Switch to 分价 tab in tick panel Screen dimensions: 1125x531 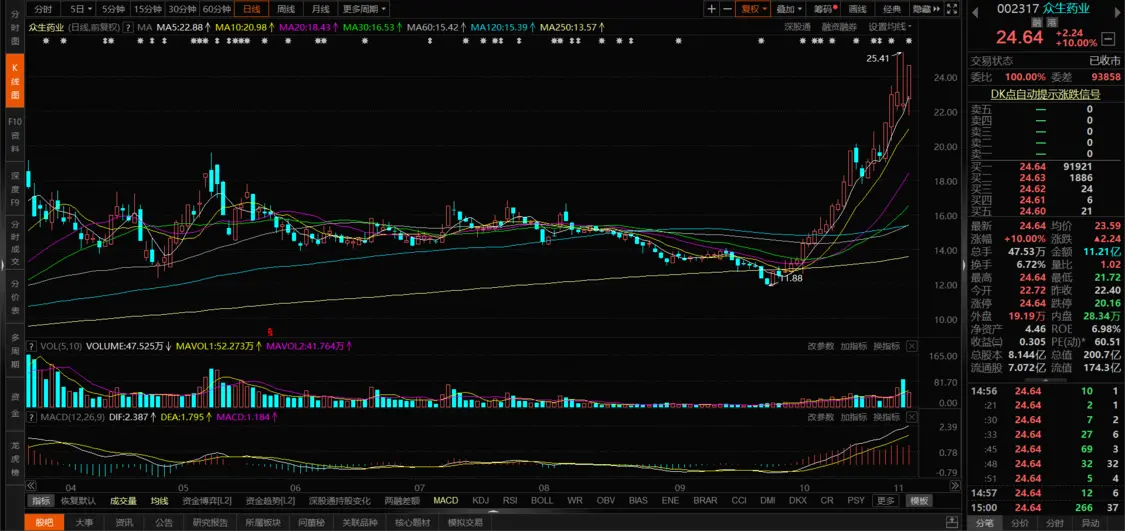point(1020,522)
